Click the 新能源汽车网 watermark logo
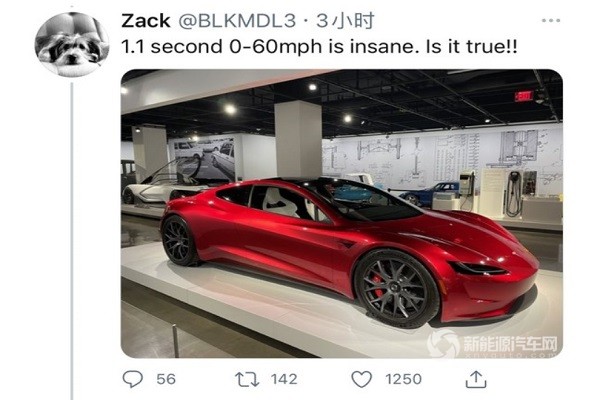 (493, 343)
